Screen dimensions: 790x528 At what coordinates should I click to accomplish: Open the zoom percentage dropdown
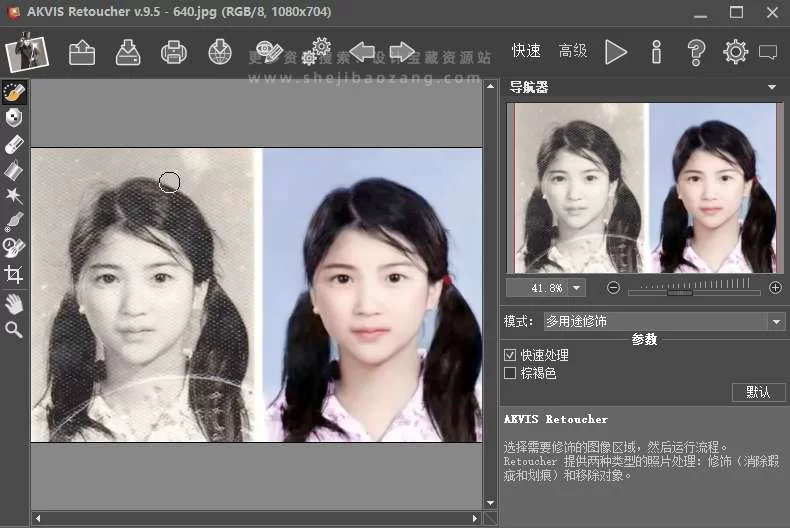pos(576,288)
